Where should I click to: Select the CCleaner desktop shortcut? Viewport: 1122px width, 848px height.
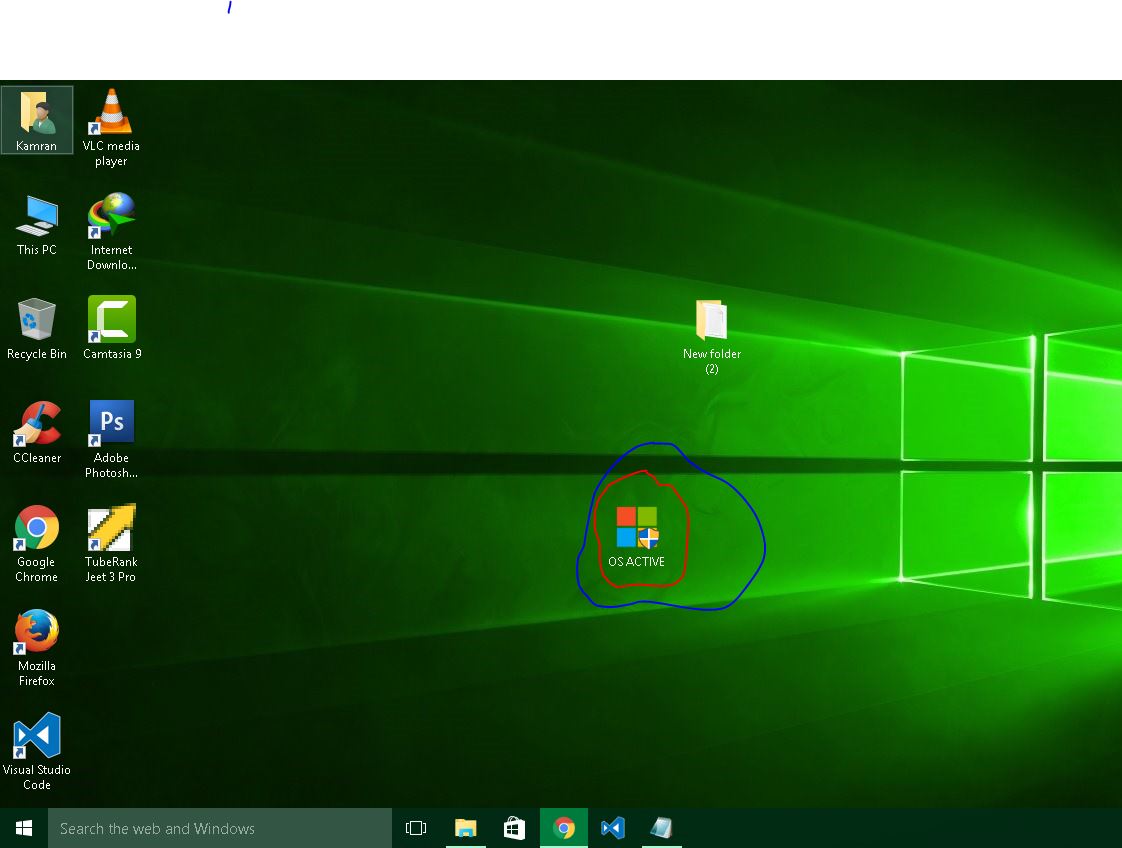click(x=36, y=432)
